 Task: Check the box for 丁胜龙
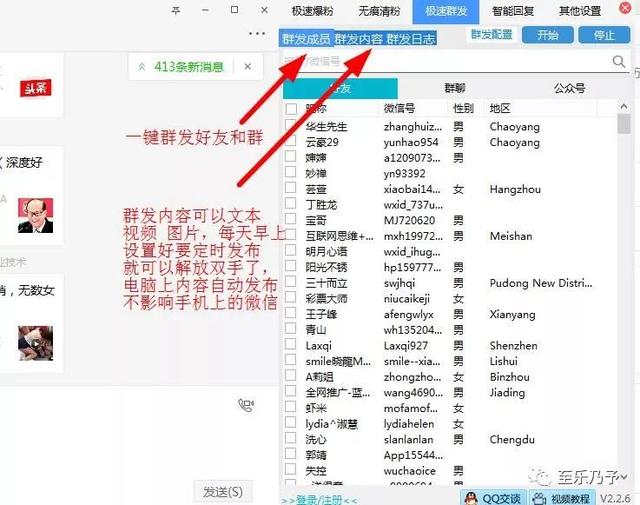click(290, 203)
